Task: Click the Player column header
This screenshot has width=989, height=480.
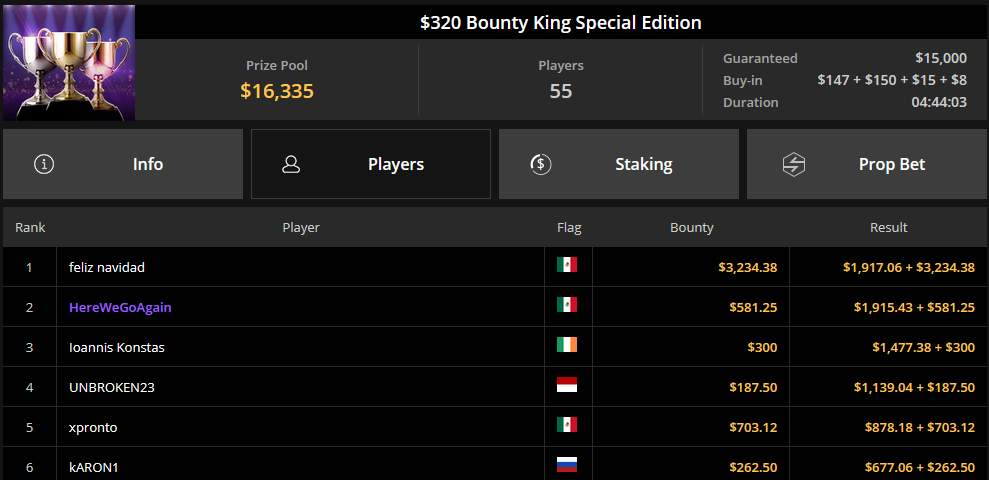Action: tap(301, 228)
